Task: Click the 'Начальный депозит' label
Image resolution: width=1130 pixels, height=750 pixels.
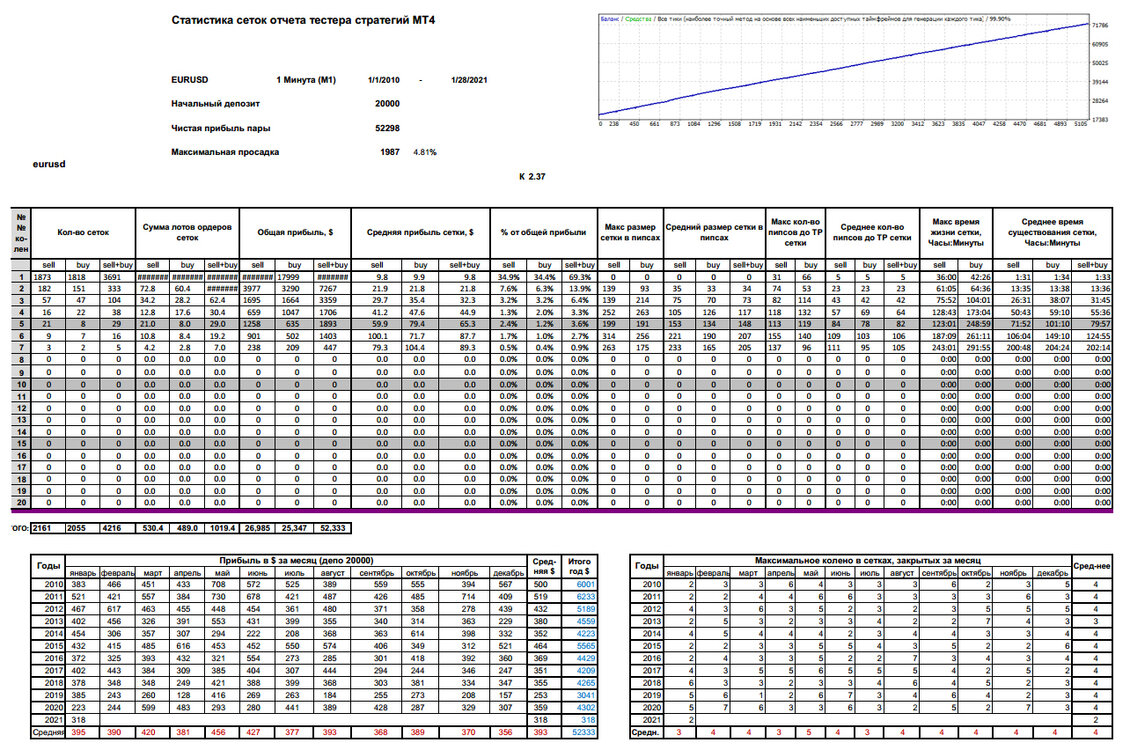Action: tap(215, 104)
